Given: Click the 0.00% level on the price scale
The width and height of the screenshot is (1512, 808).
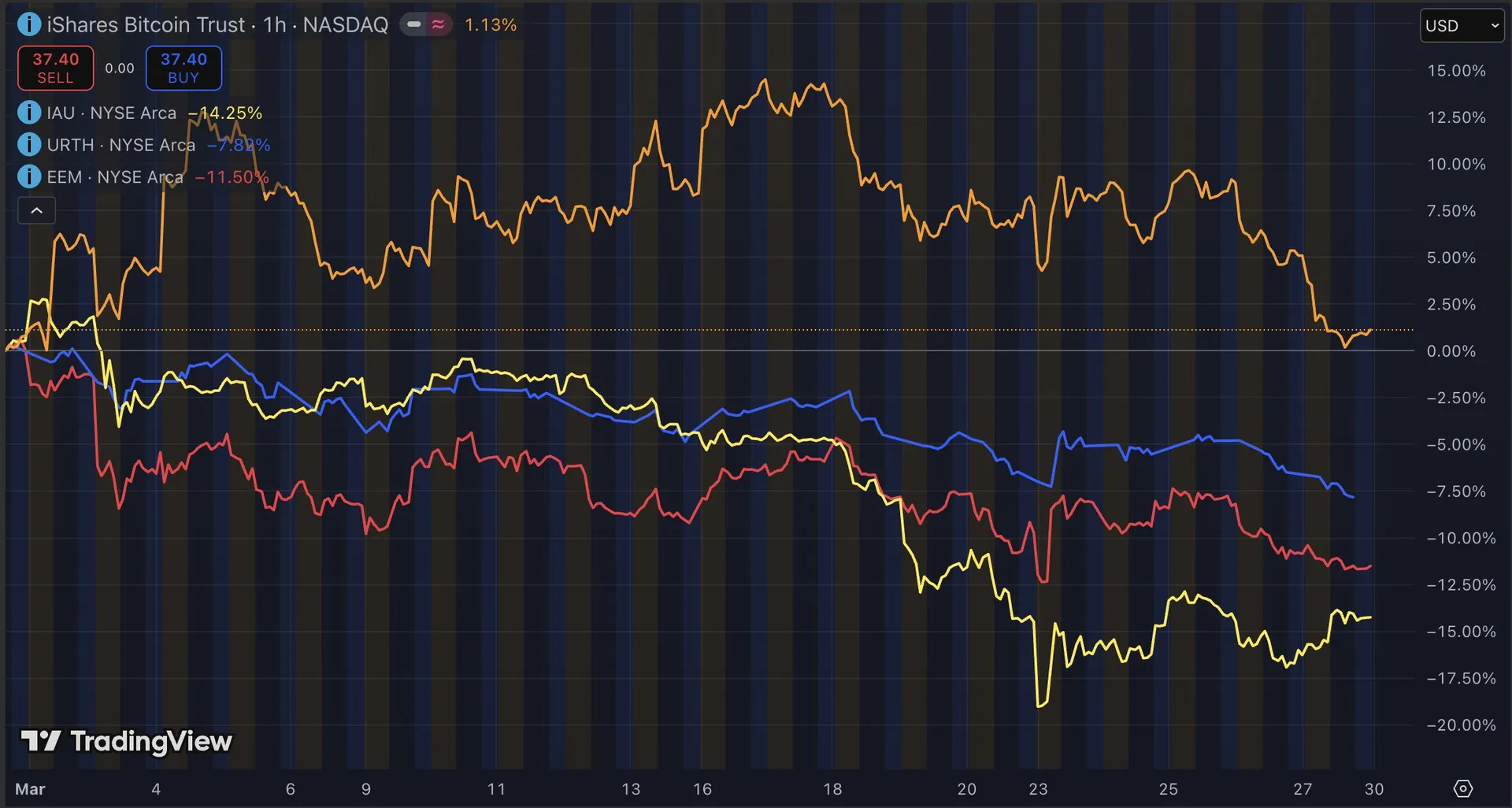Looking at the screenshot, I should pos(1451,351).
